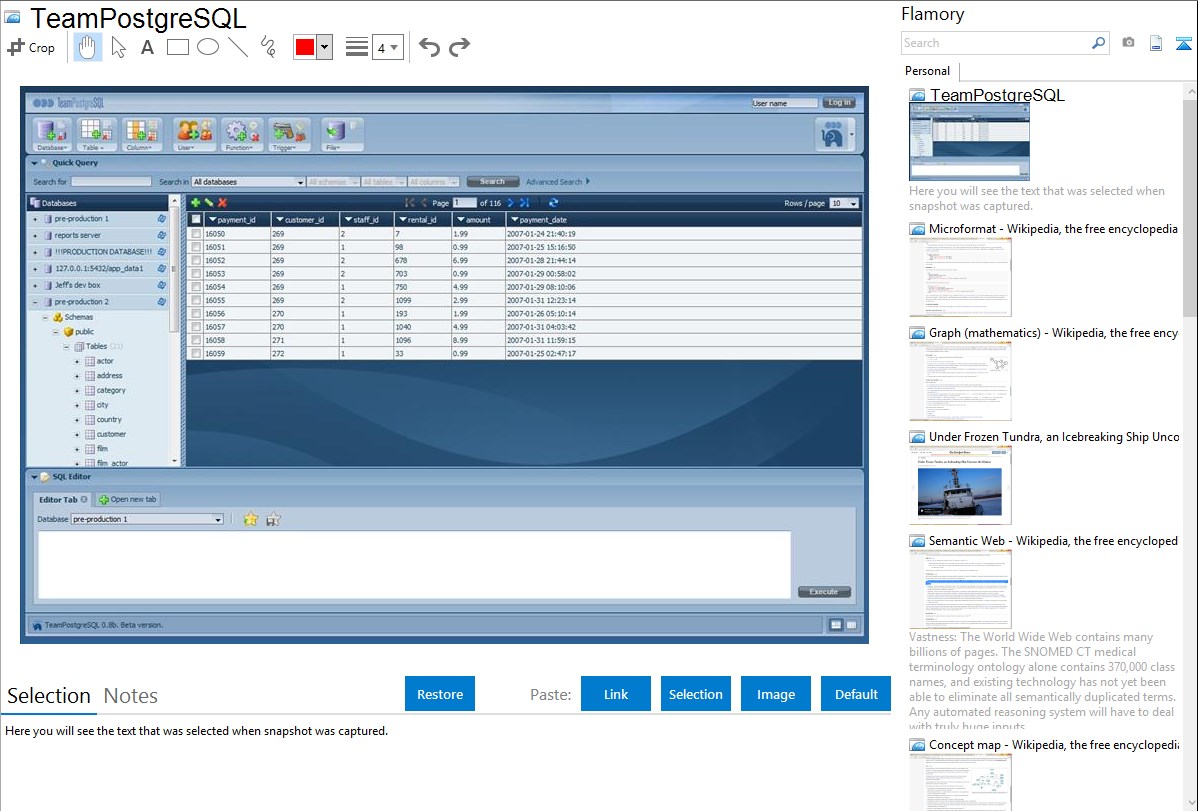Viewport: 1198px width, 811px height.
Task: Tick the checkbox for row 16057
Action: tap(196, 326)
